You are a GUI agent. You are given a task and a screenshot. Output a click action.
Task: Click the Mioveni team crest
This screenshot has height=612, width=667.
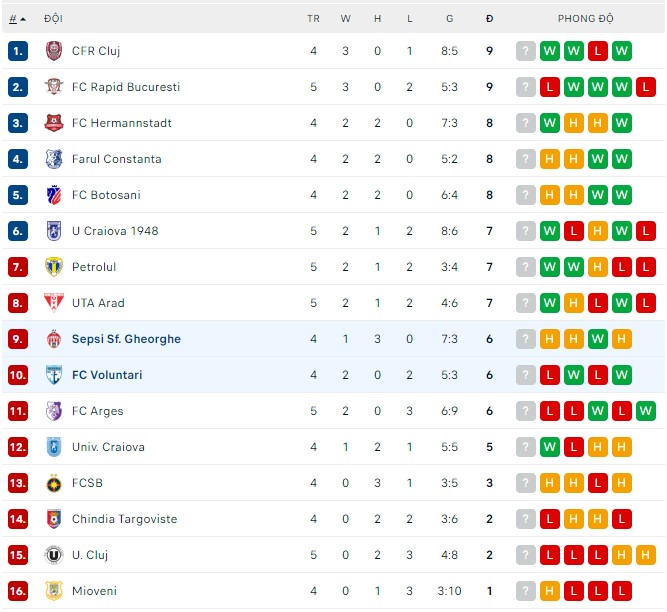[x=54, y=591]
